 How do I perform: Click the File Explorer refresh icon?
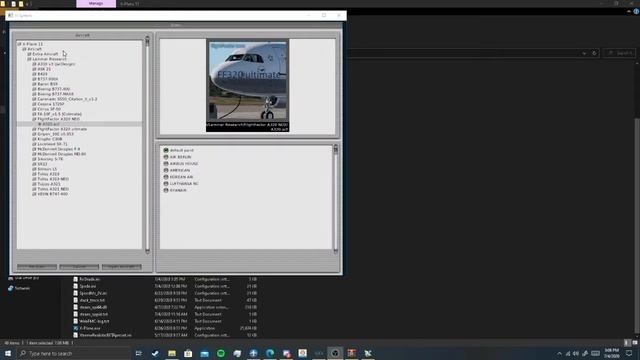tap(594, 53)
